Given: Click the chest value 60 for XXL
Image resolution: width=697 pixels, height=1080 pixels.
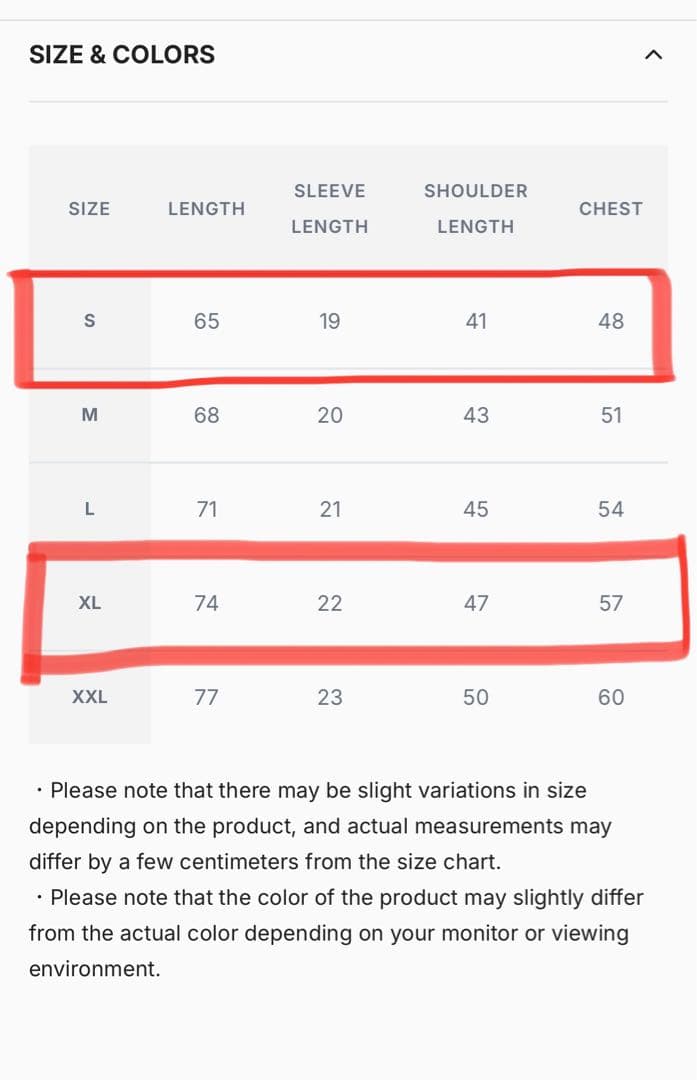Looking at the screenshot, I should pyautogui.click(x=611, y=697).
